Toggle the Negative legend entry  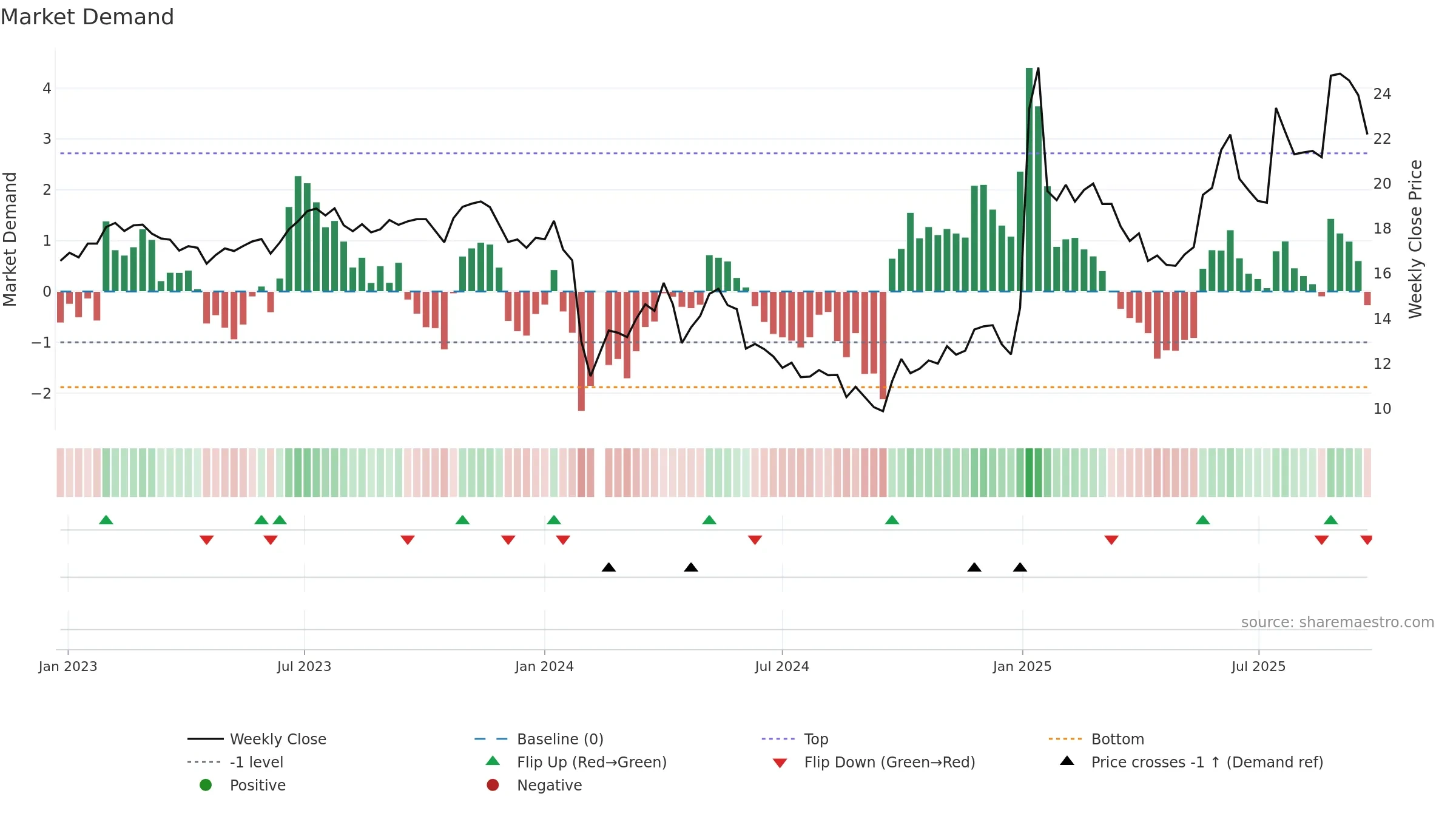(534, 785)
